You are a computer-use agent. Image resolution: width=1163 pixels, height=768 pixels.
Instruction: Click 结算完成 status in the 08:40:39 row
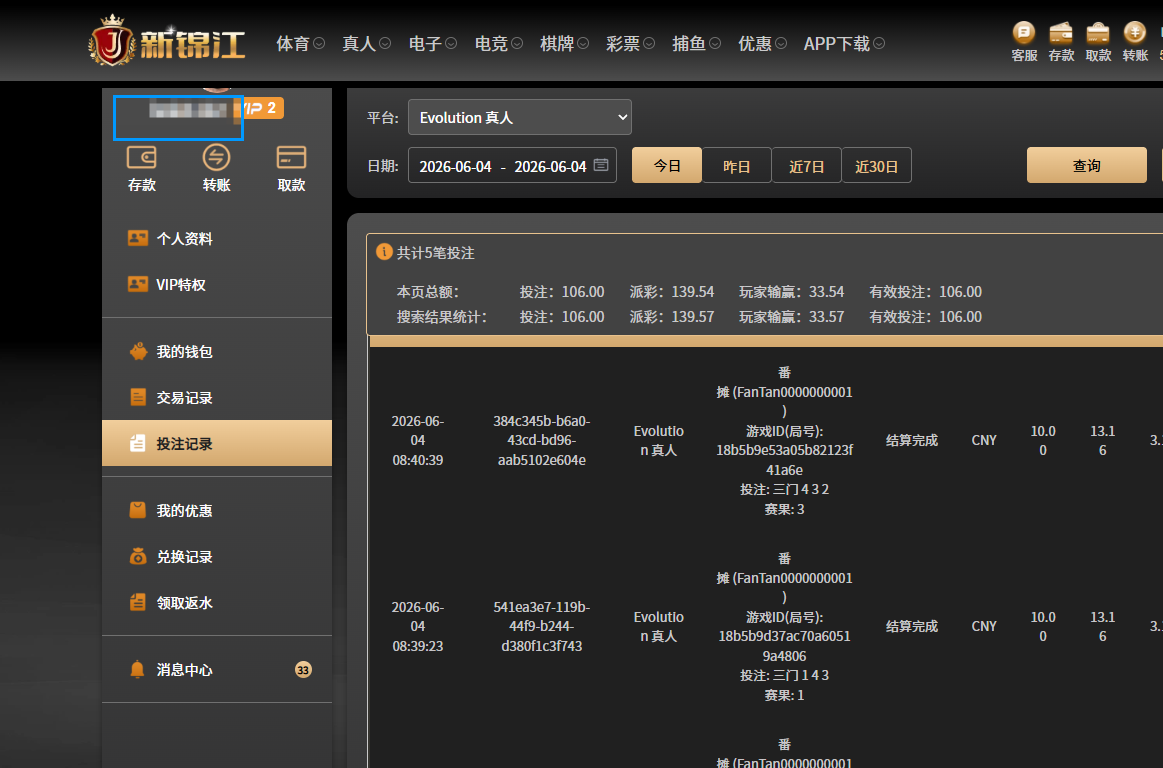click(x=912, y=440)
